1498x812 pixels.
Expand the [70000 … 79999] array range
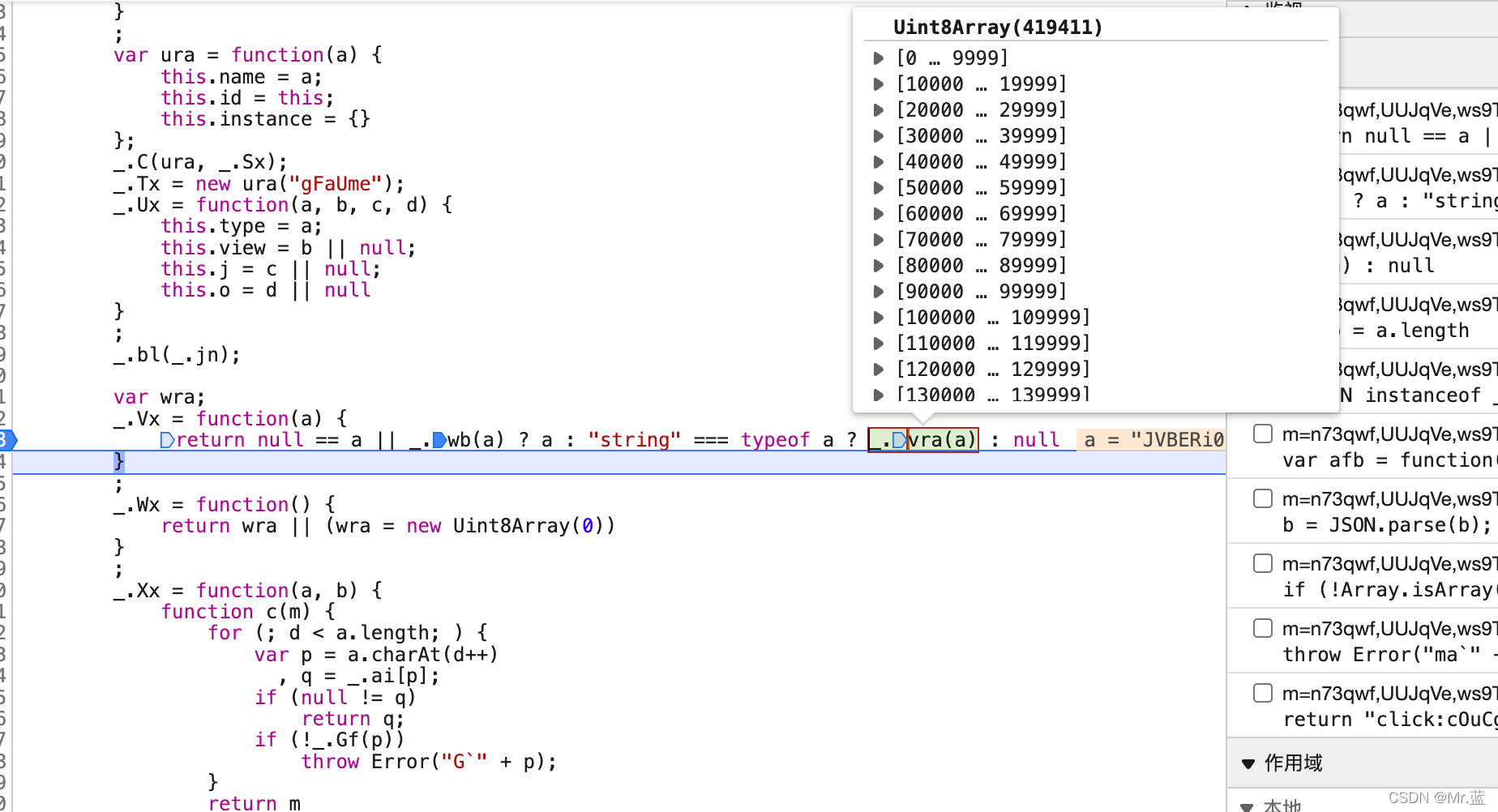(879, 240)
